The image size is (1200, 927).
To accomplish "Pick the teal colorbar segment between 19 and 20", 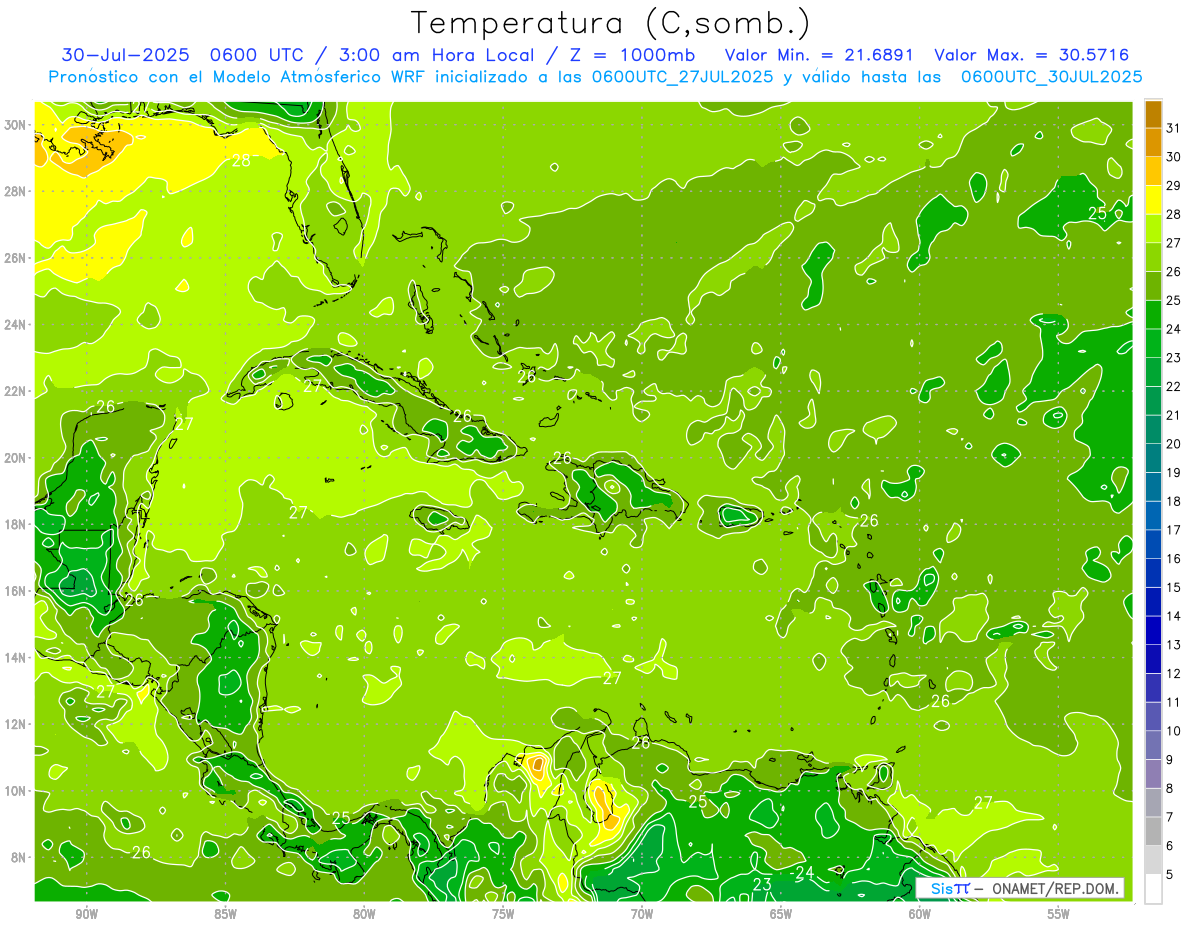I will point(1153,457).
